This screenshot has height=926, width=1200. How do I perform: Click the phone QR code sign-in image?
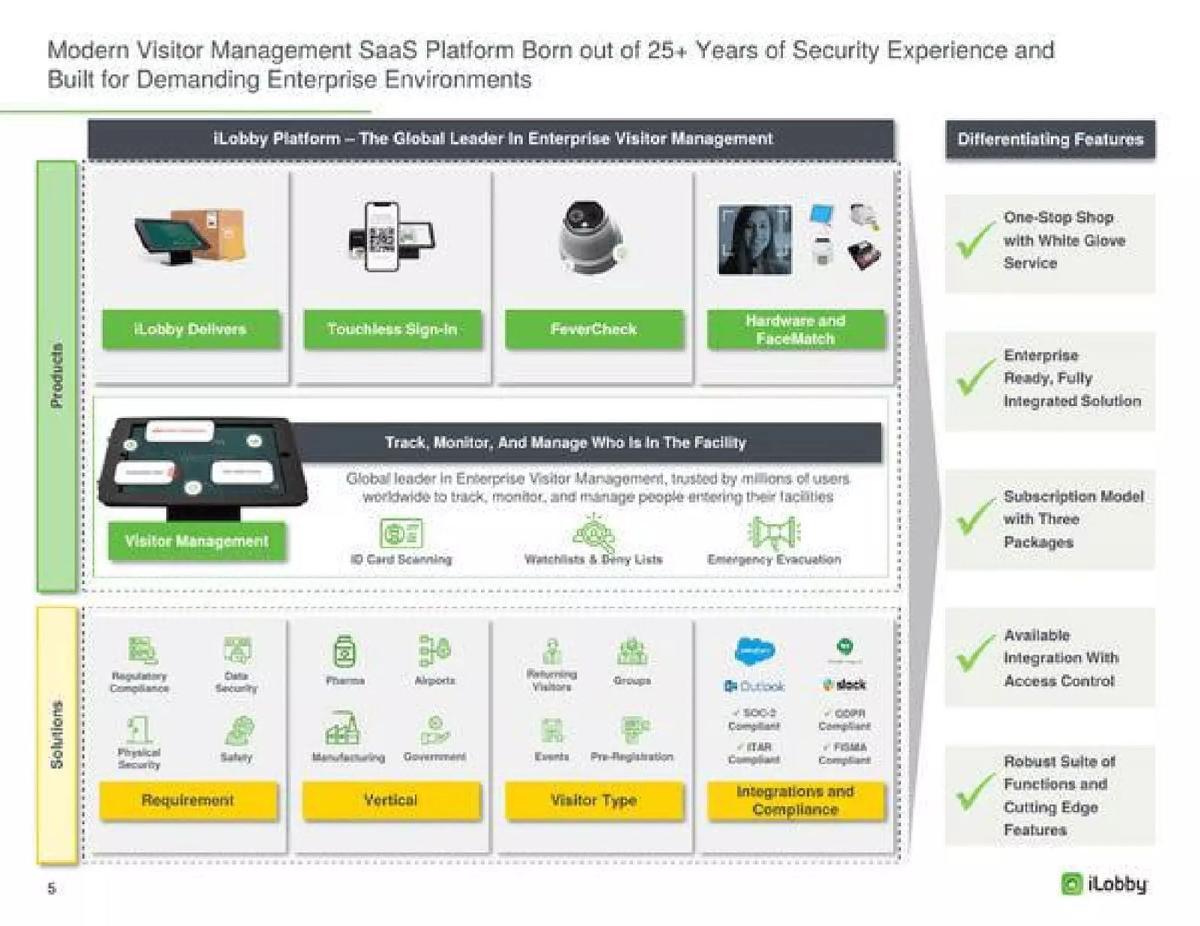pos(392,237)
